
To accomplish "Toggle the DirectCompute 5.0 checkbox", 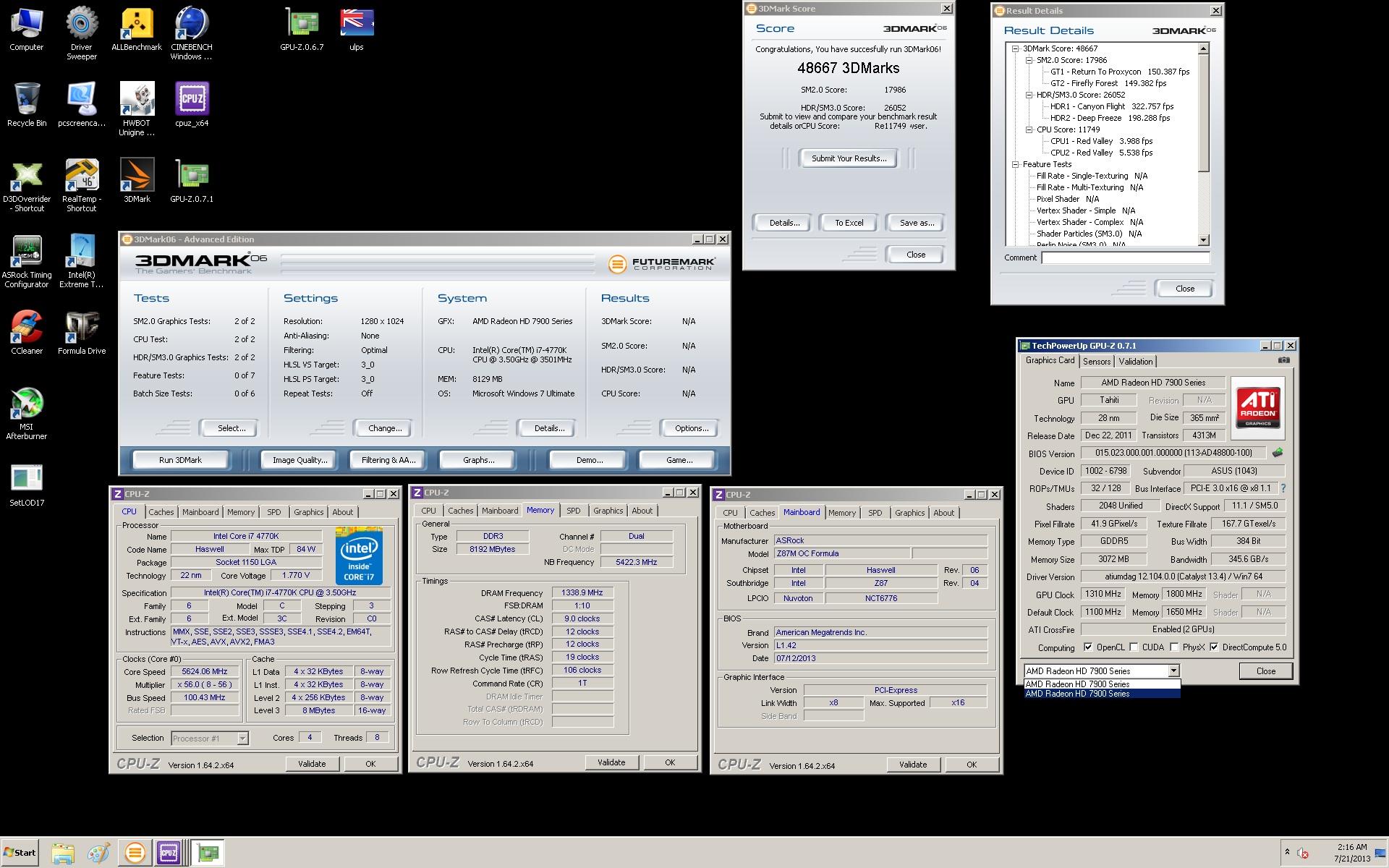I will pyautogui.click(x=1214, y=647).
